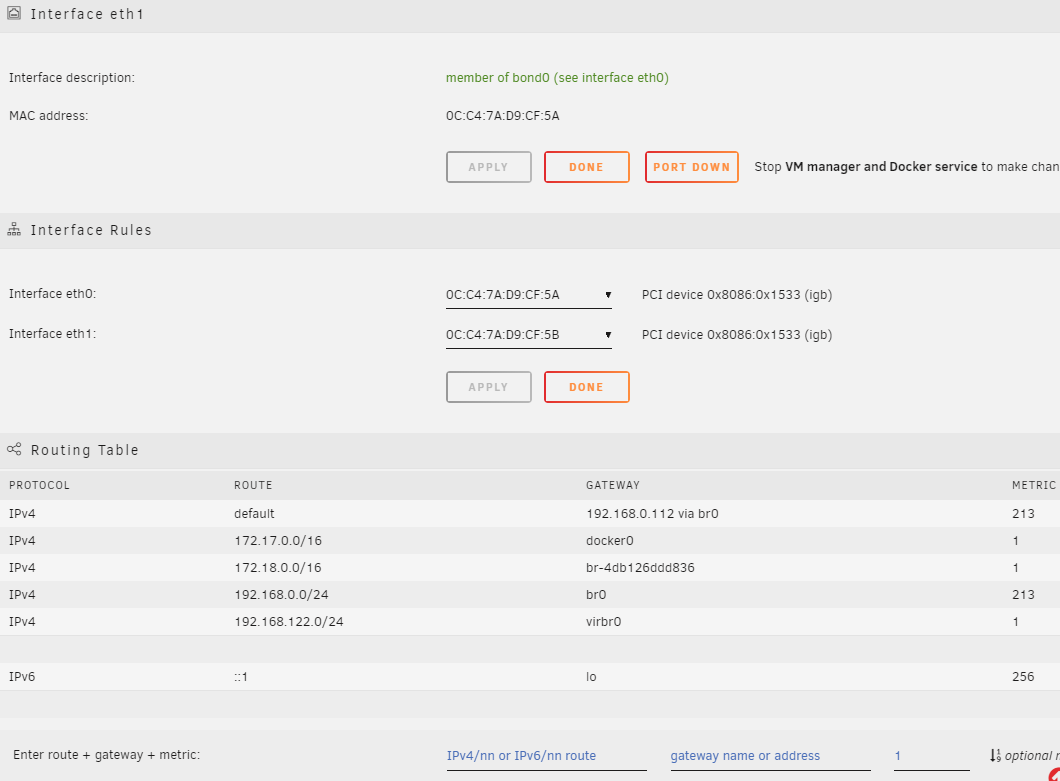Image resolution: width=1060 pixels, height=781 pixels.
Task: Click APPLY in Interface eth1 section
Action: pos(489,167)
